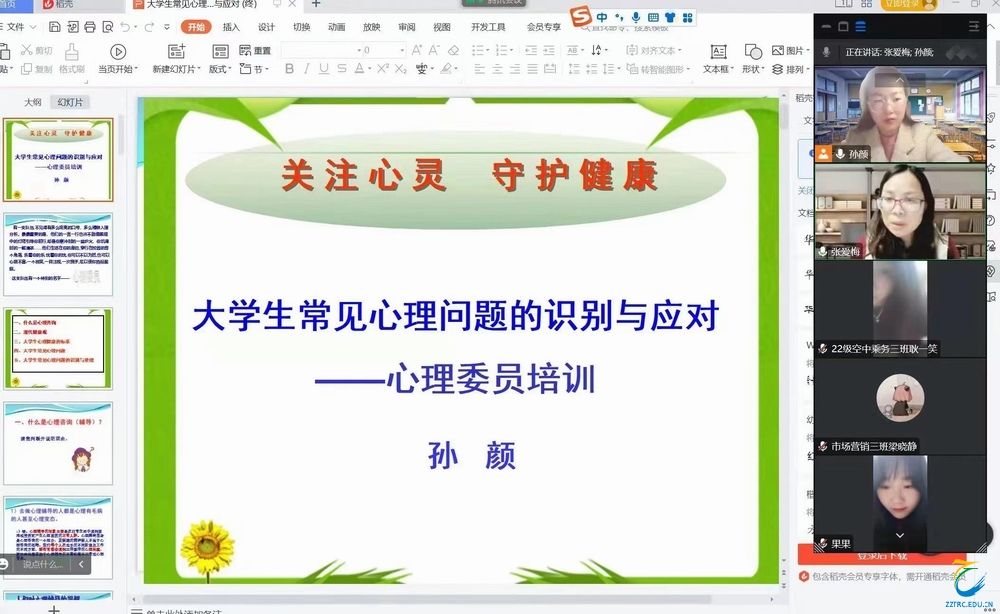Viewport: 1000px width, 614px height.
Task: Apply italic with the I icon
Action: tap(306, 69)
